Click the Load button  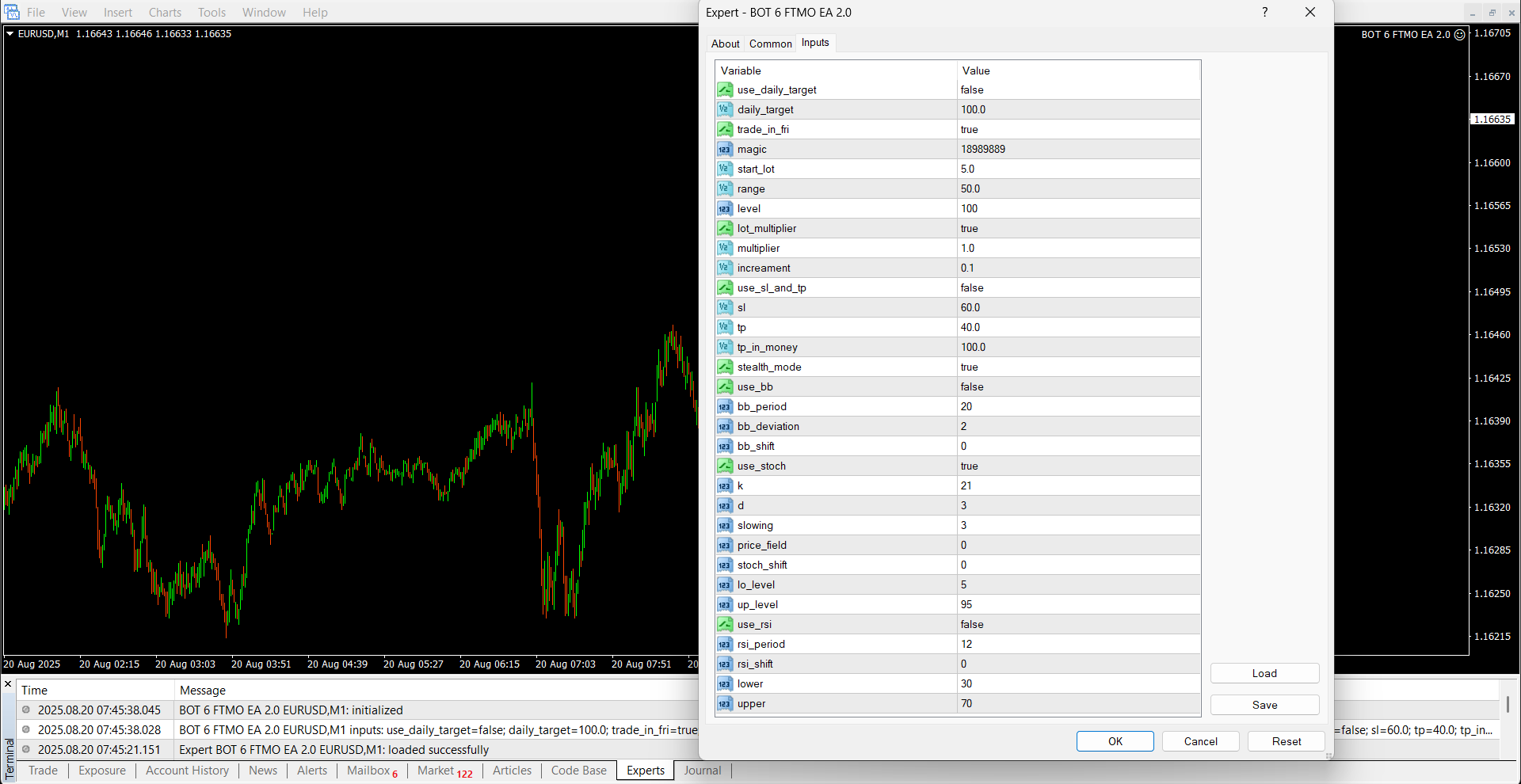point(1264,673)
